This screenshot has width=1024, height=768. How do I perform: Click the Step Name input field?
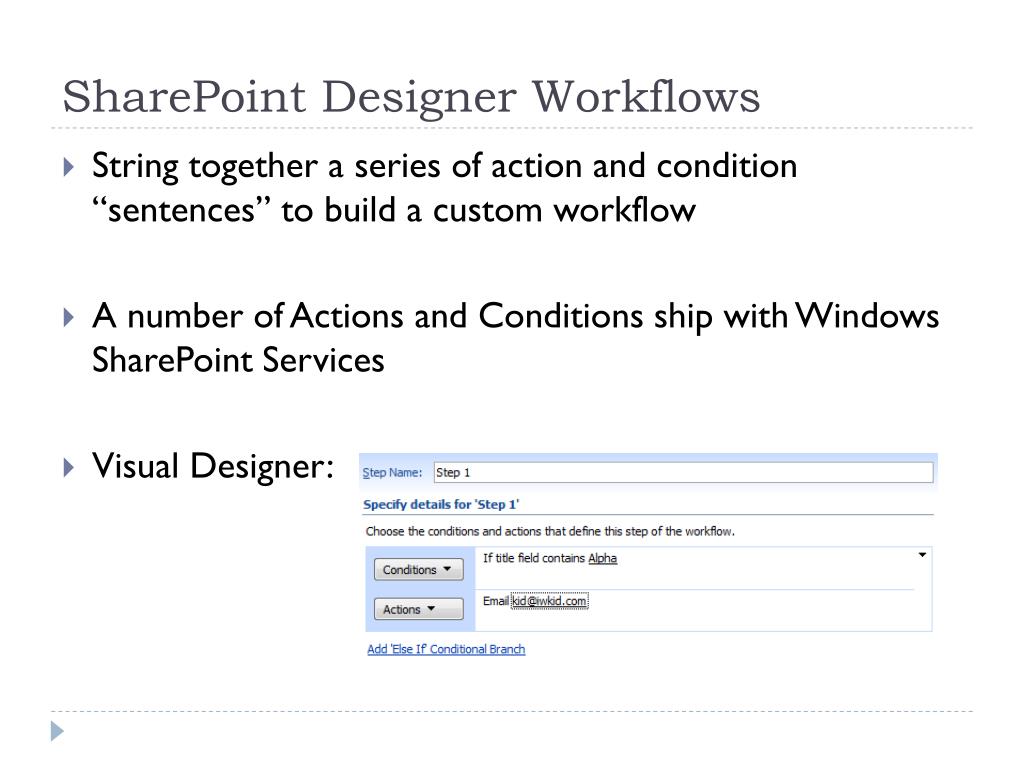coord(683,472)
